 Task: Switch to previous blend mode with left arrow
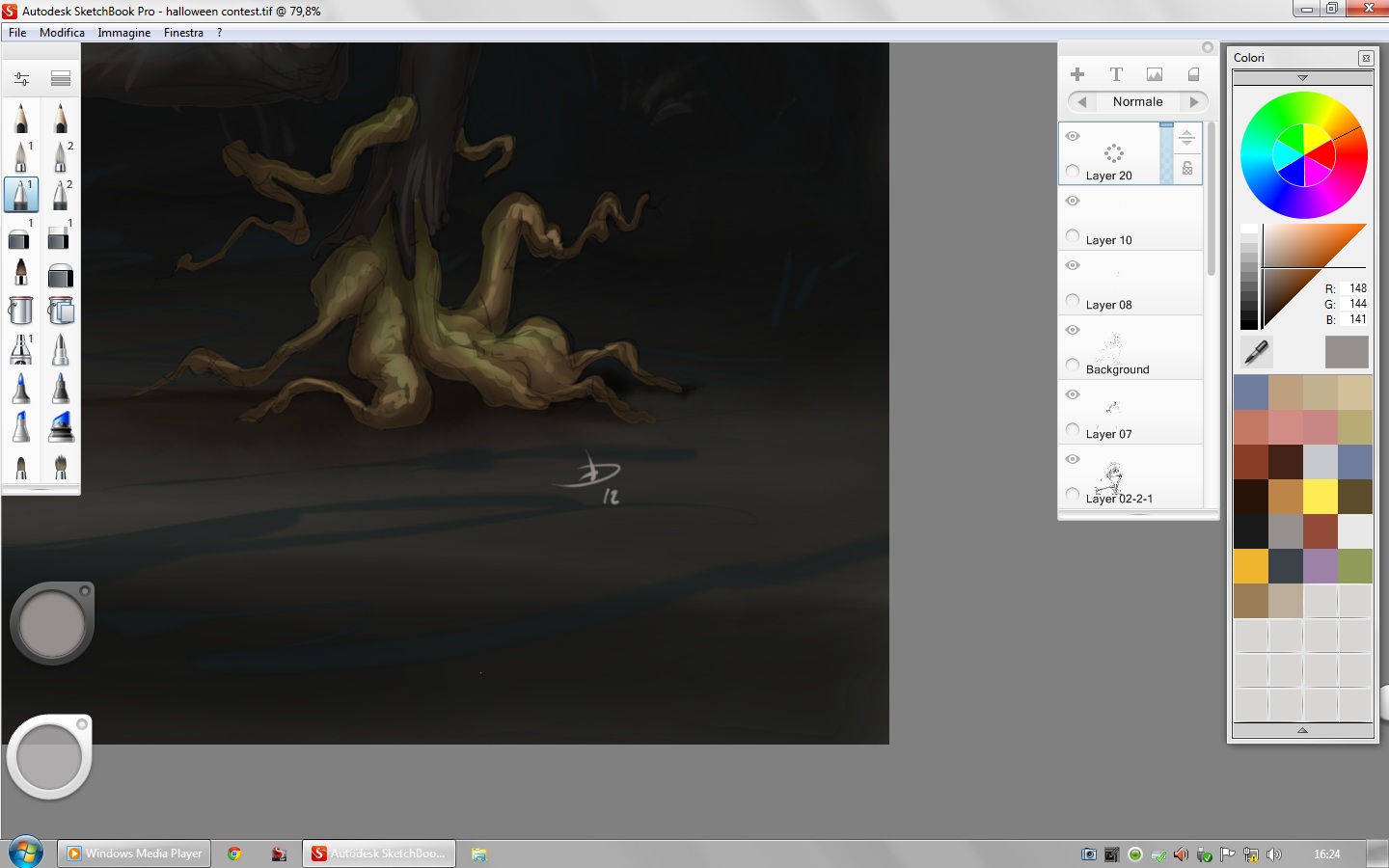click(1081, 101)
